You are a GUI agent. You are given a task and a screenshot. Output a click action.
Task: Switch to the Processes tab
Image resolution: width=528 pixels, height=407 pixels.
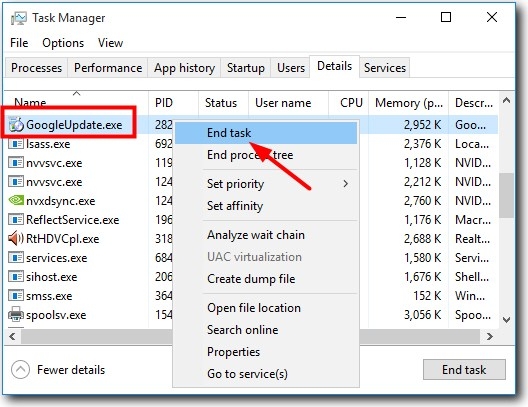pyautogui.click(x=36, y=68)
